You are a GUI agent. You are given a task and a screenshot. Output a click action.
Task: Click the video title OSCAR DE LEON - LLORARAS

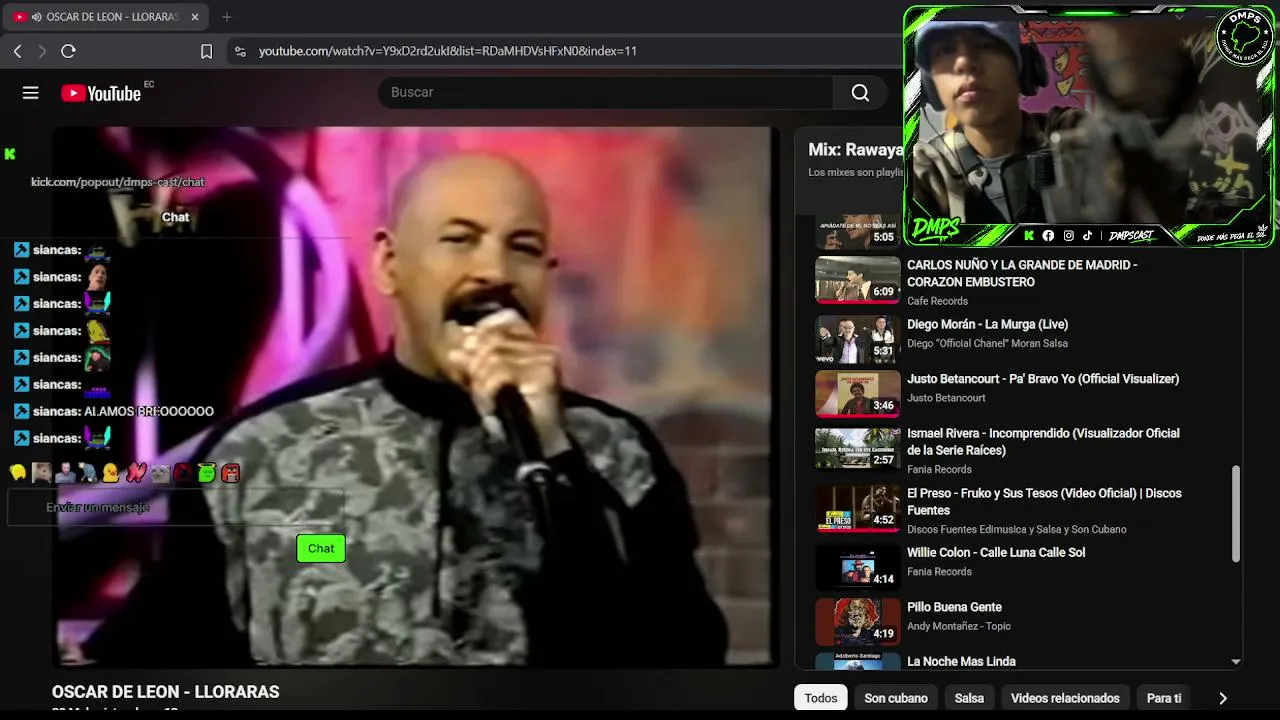click(165, 692)
